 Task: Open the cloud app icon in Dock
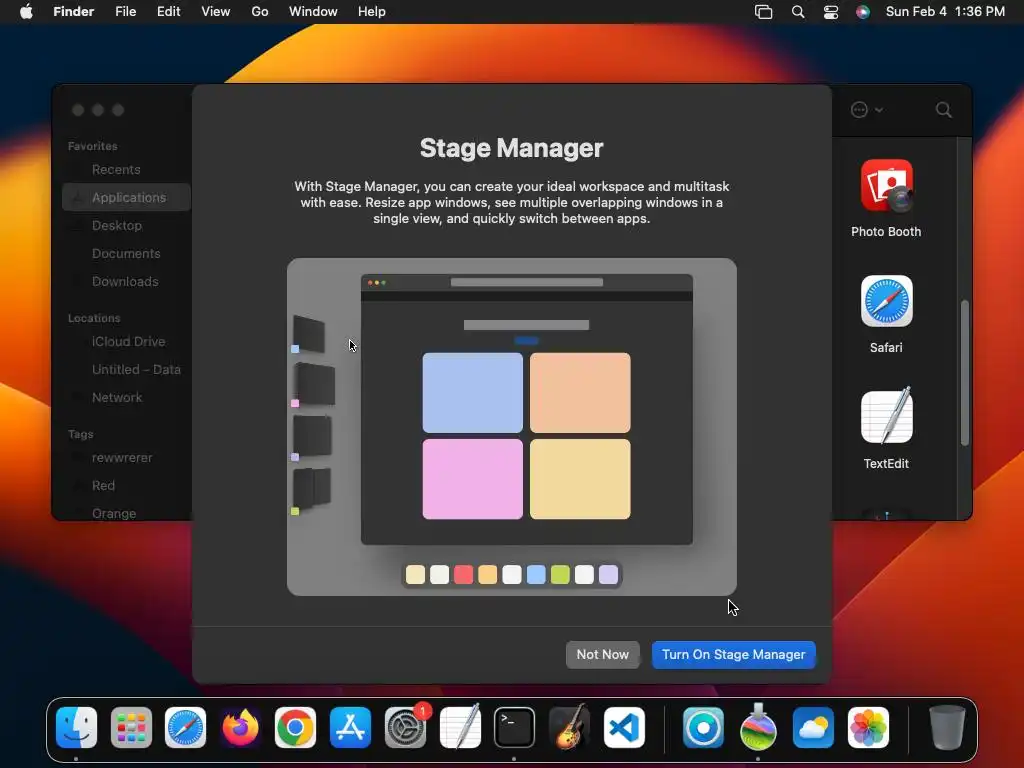813,727
